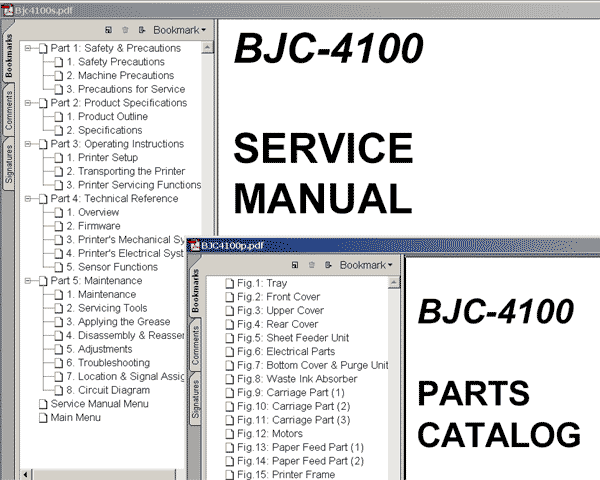Open bookmark '5. Sensor Functions'
The height and width of the screenshot is (480, 600).
pyautogui.click(x=112, y=267)
